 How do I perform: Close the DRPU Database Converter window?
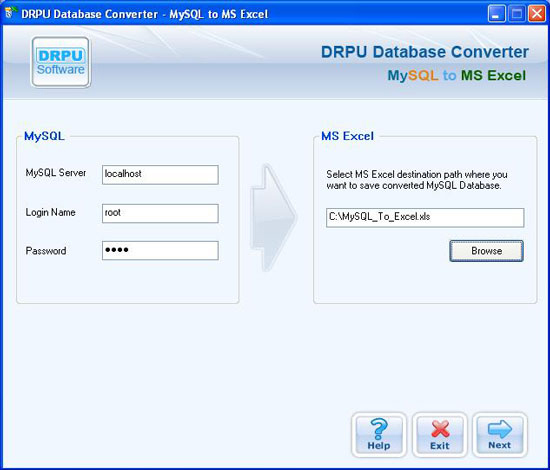pos(537,14)
